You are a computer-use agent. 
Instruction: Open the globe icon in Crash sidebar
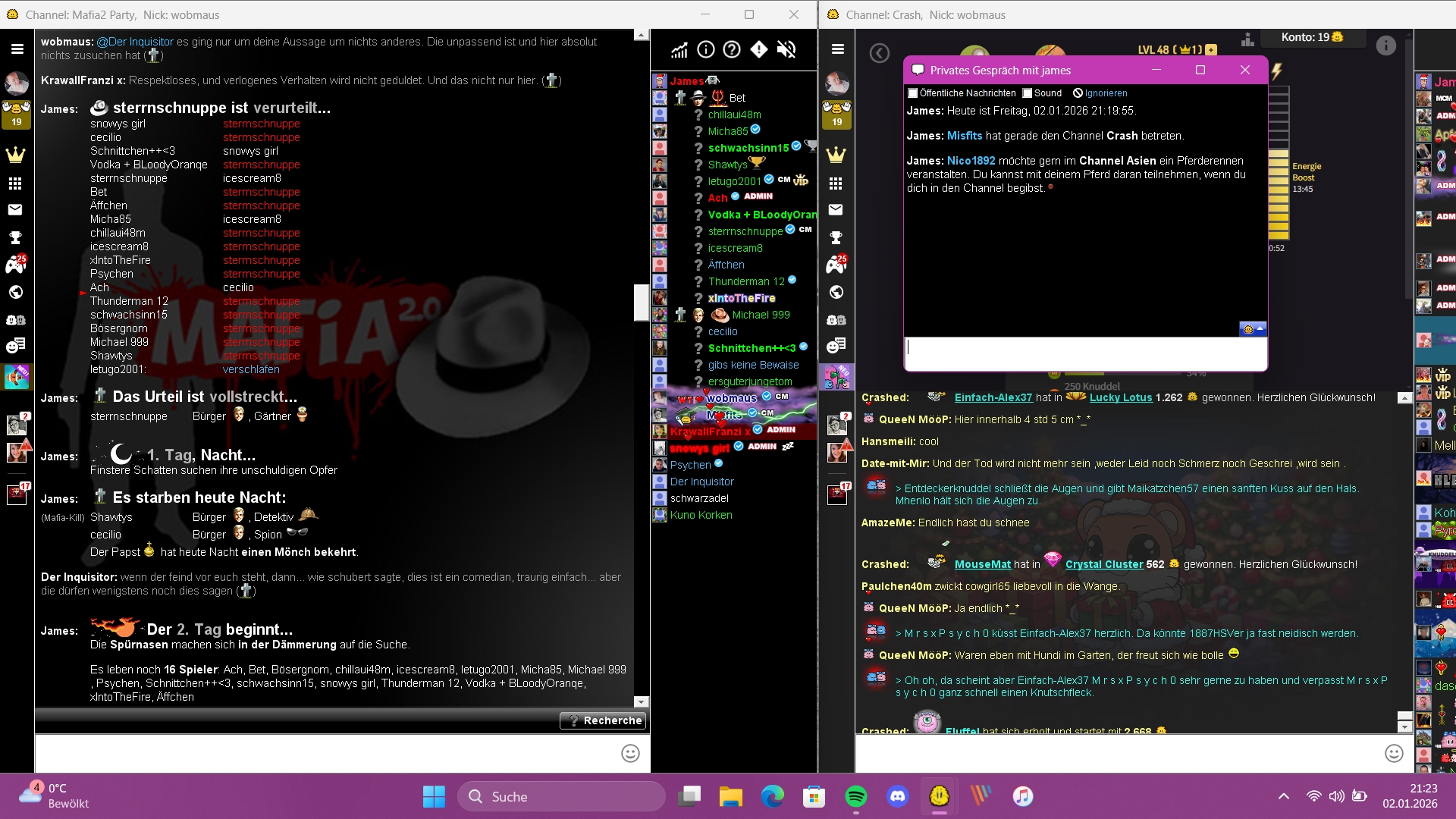click(836, 292)
